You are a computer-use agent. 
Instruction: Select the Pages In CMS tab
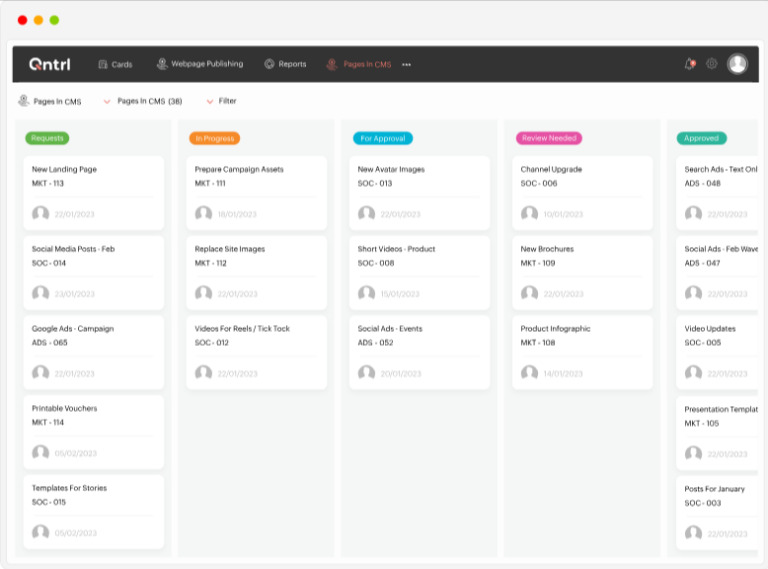coord(359,64)
